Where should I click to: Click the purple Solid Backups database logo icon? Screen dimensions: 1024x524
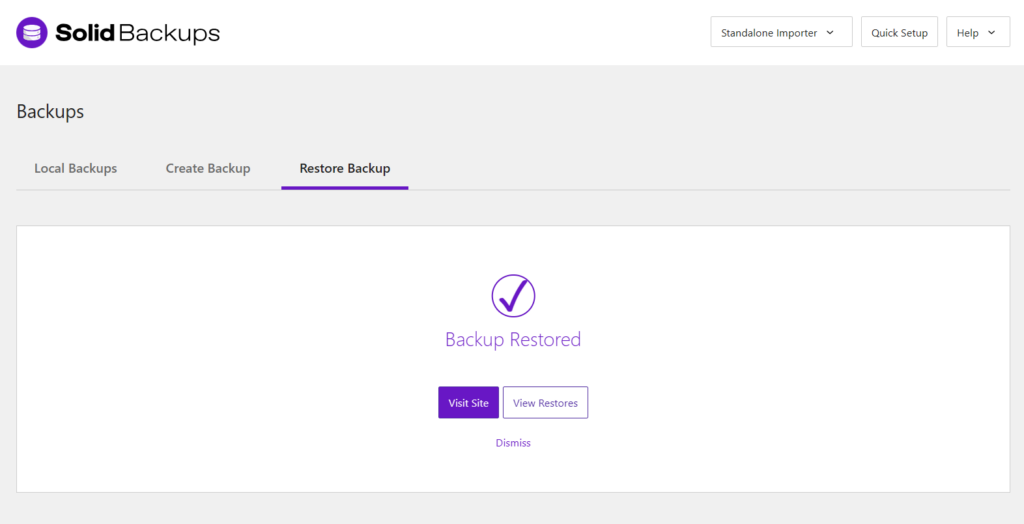point(32,33)
